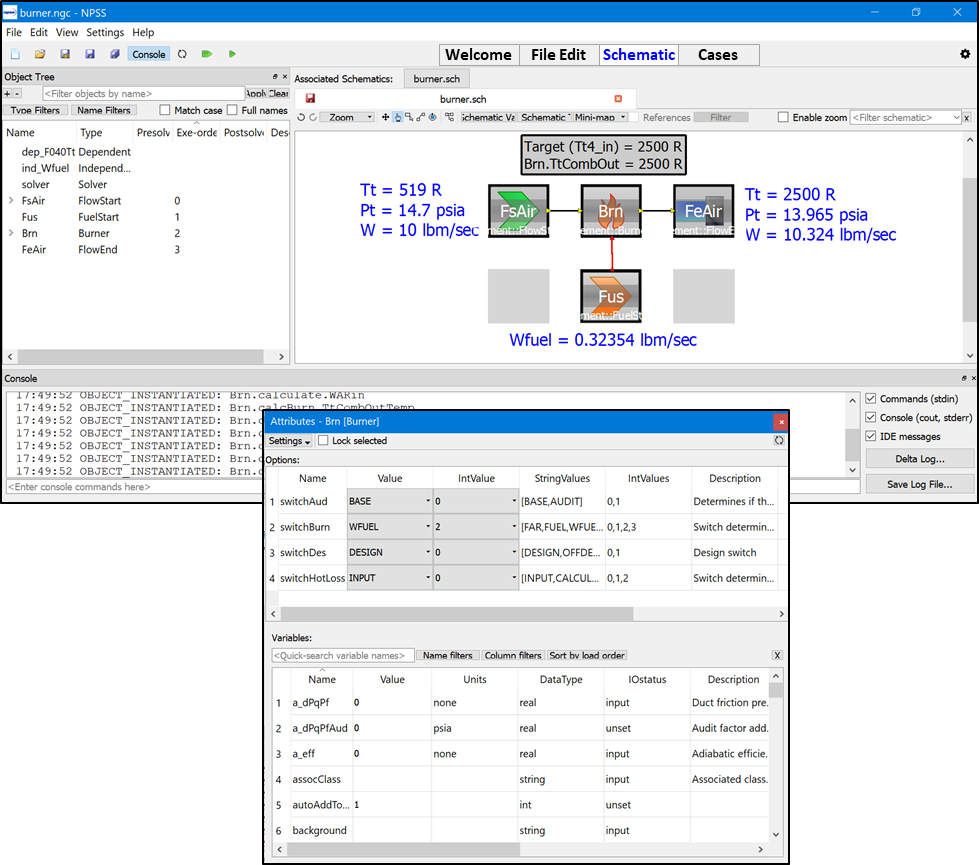Open the settings gear icon

[965, 54]
